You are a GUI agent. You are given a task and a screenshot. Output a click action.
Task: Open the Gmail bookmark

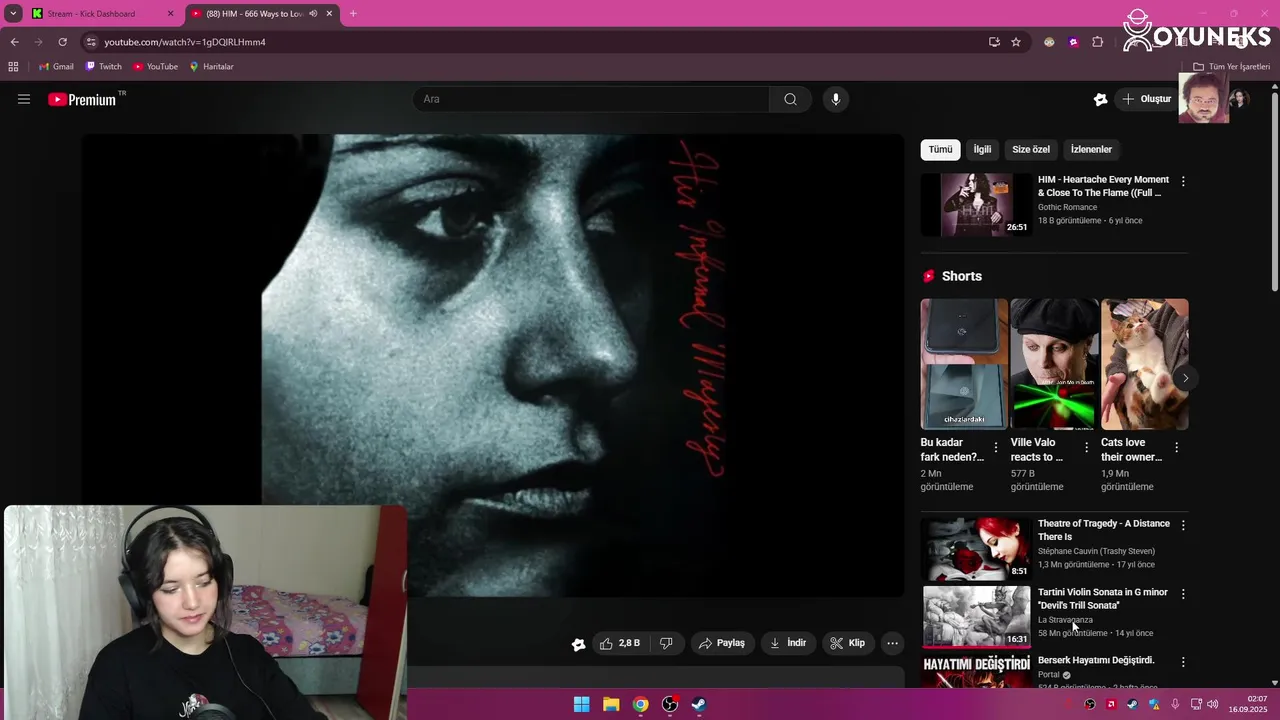[57, 67]
